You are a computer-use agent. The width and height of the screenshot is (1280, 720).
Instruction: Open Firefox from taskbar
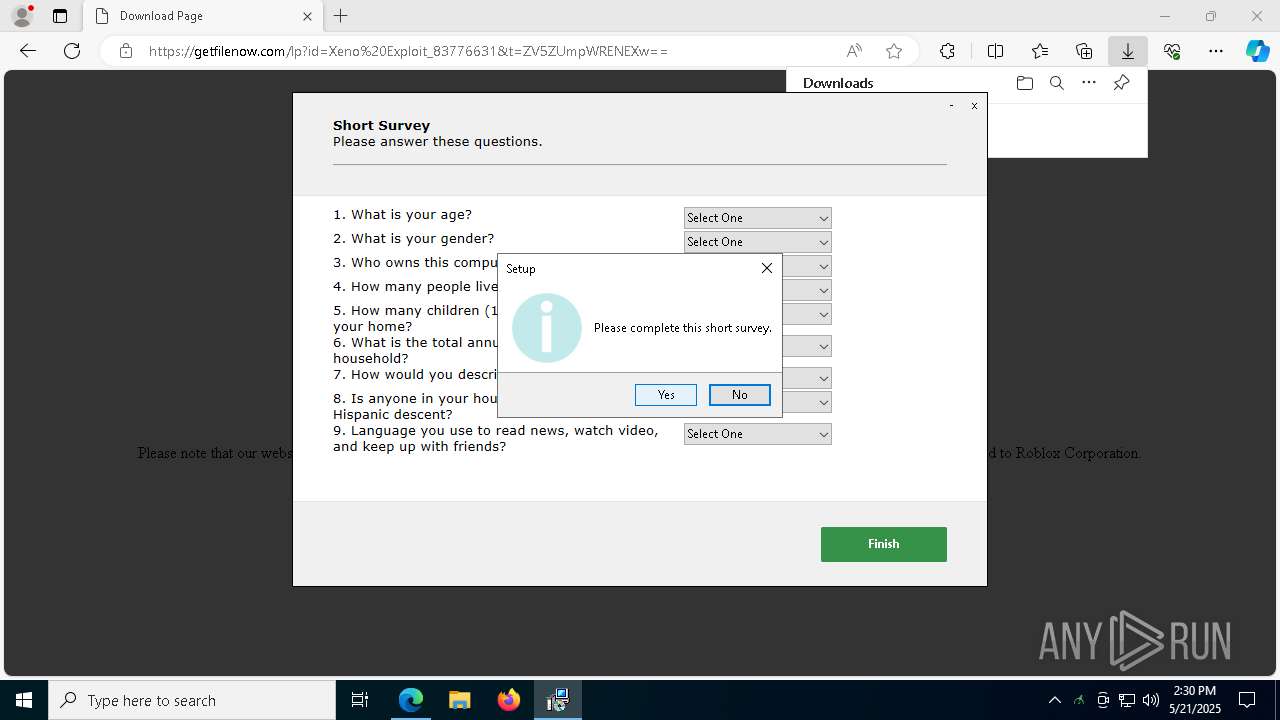tap(509, 700)
